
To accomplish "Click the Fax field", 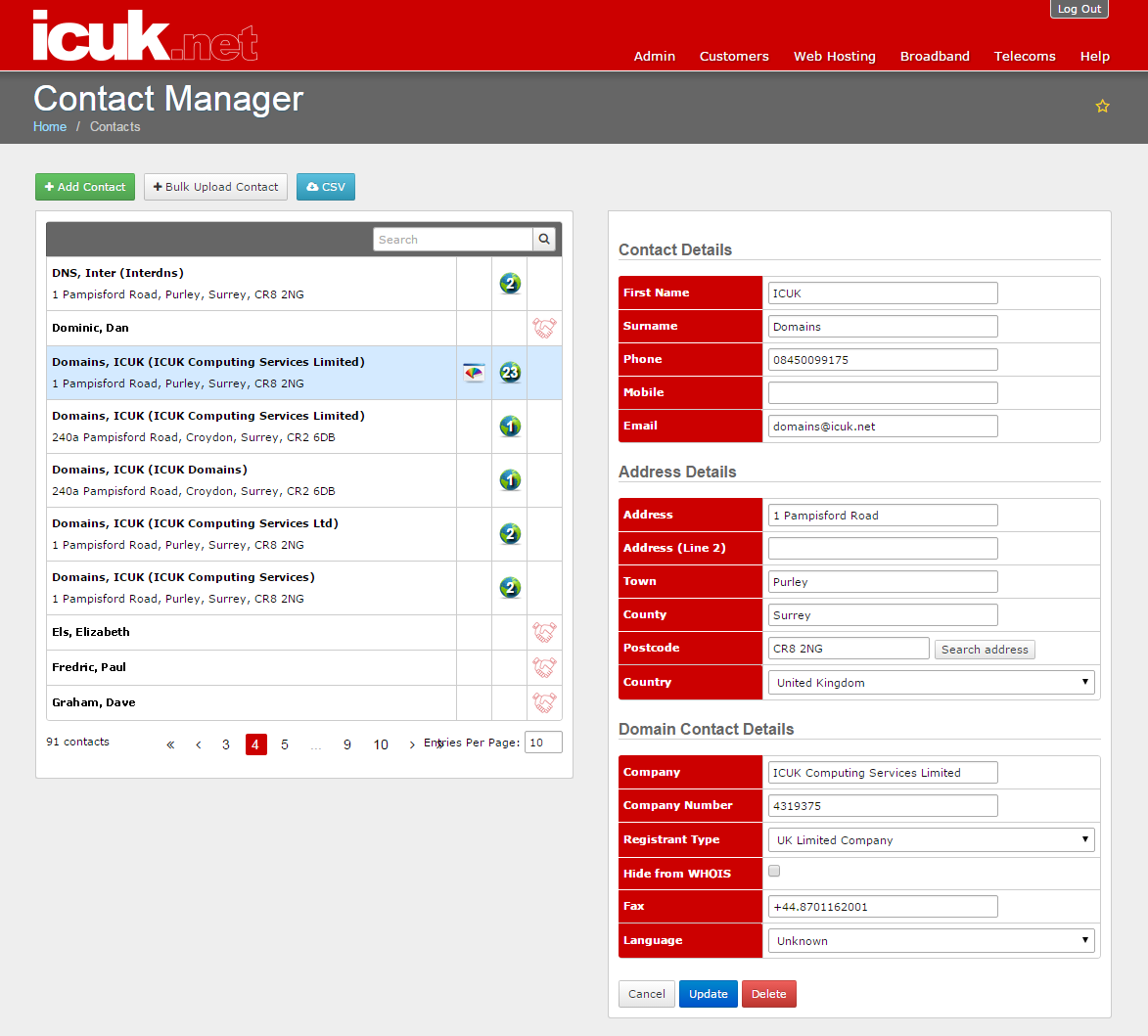I will (x=883, y=907).
